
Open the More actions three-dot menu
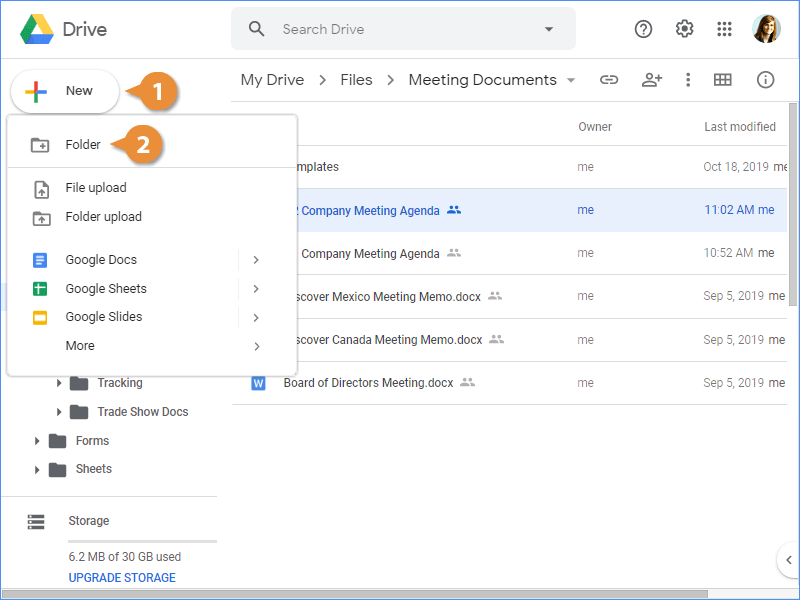click(x=688, y=80)
